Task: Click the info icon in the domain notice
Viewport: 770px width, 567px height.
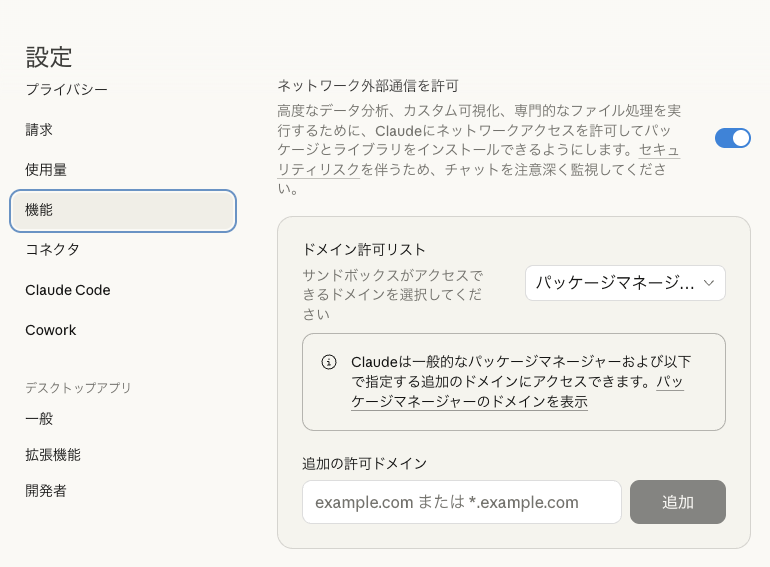Action: coord(329,362)
